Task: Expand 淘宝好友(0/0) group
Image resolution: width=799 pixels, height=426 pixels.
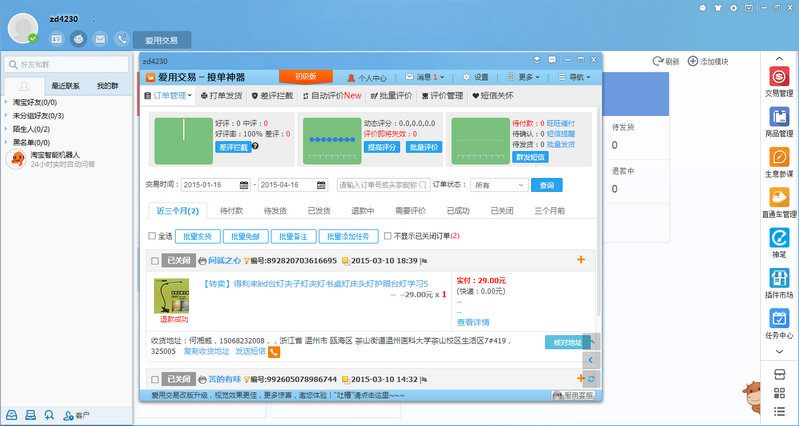Action: point(6,102)
